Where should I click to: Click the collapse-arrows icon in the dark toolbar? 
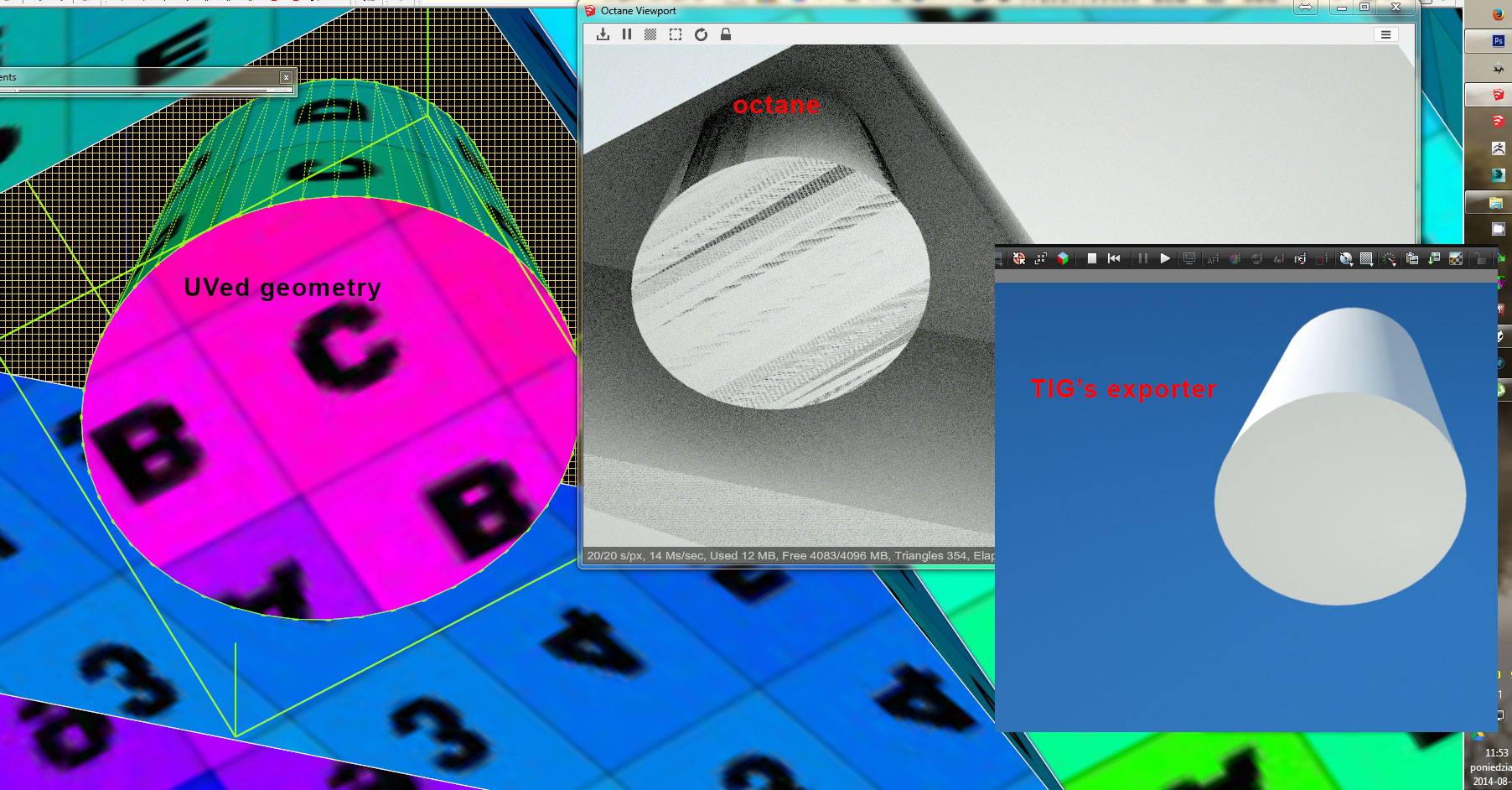pyautogui.click(x=1041, y=258)
